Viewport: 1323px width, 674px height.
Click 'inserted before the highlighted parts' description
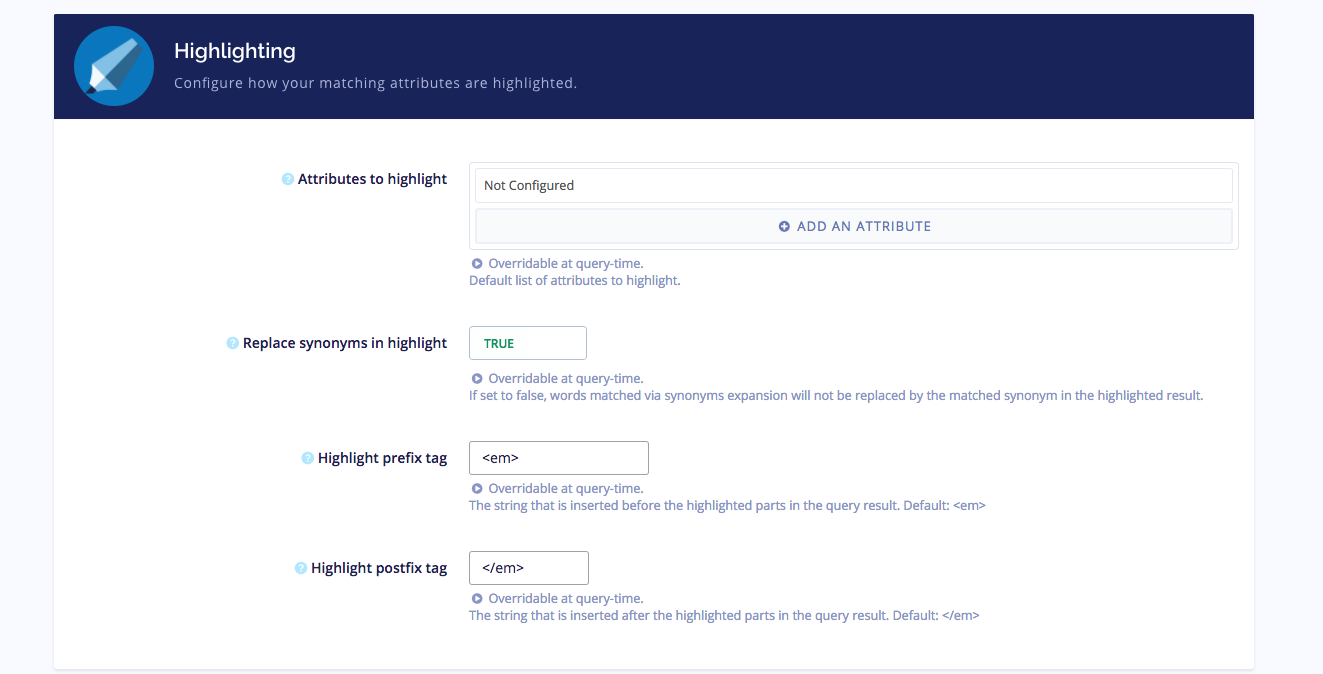point(728,506)
